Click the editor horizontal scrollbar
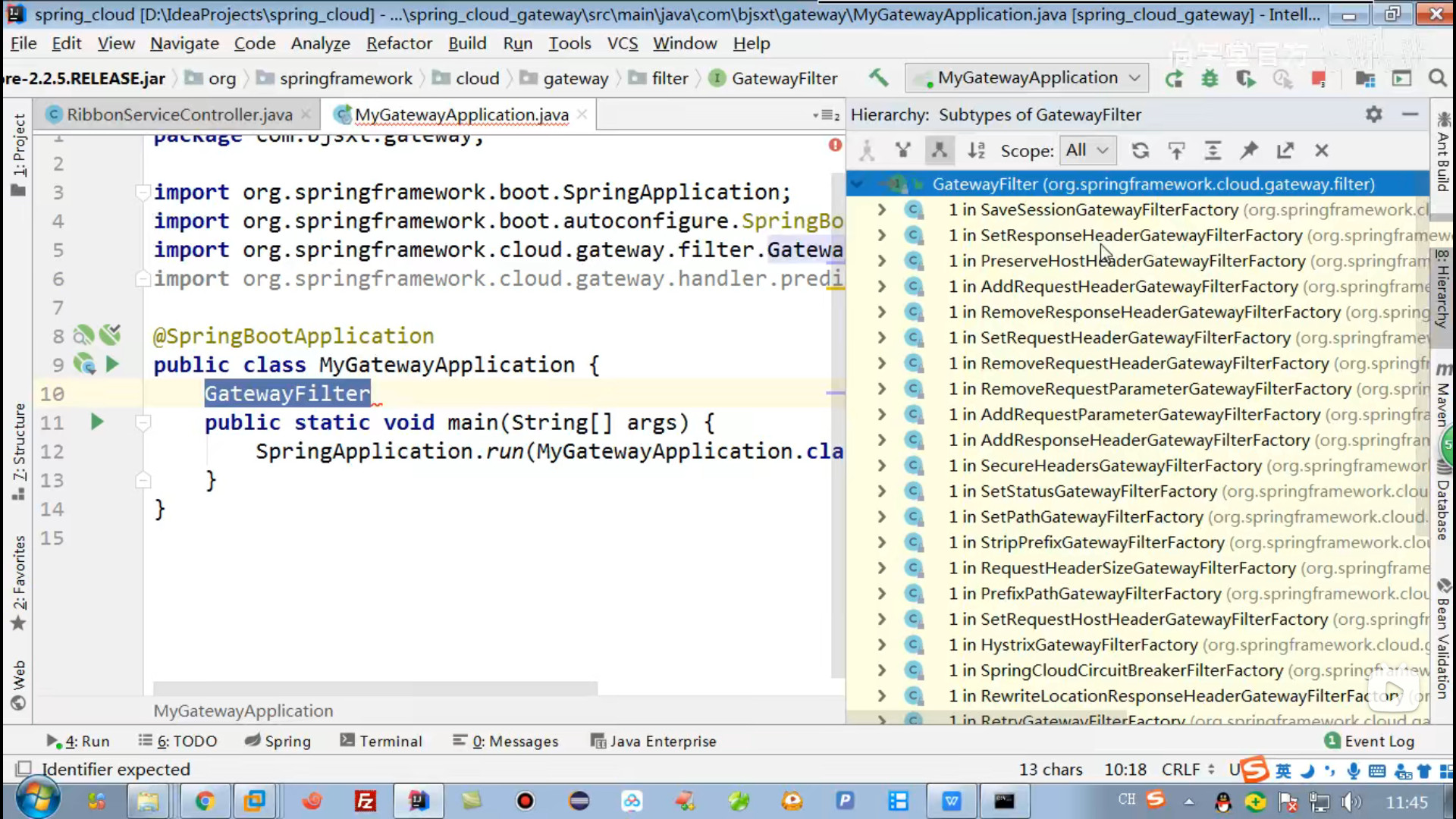The image size is (1456, 819). point(375,688)
